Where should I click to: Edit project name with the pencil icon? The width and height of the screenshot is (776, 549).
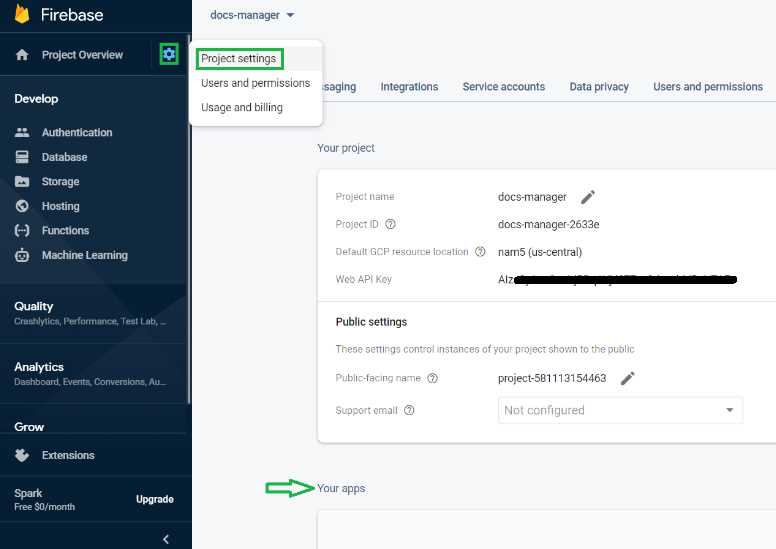[x=587, y=197]
